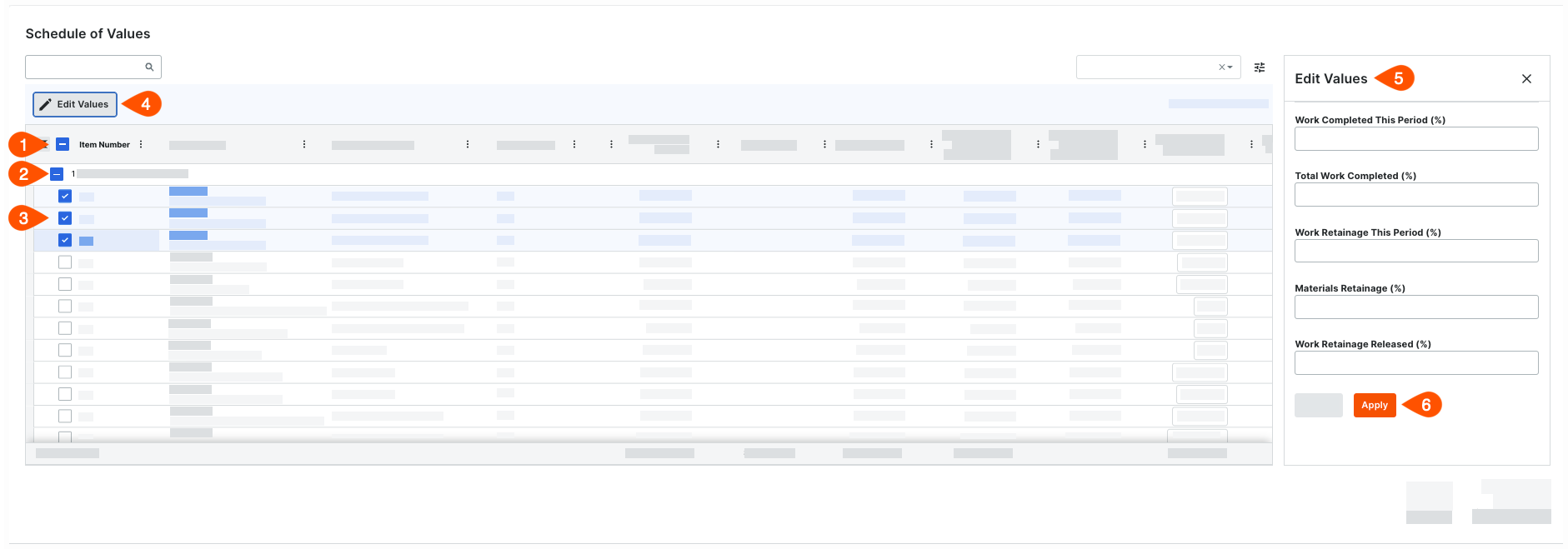This screenshot has width=1568, height=549.
Task: Open the Item Number column menu
Action: pos(141,144)
